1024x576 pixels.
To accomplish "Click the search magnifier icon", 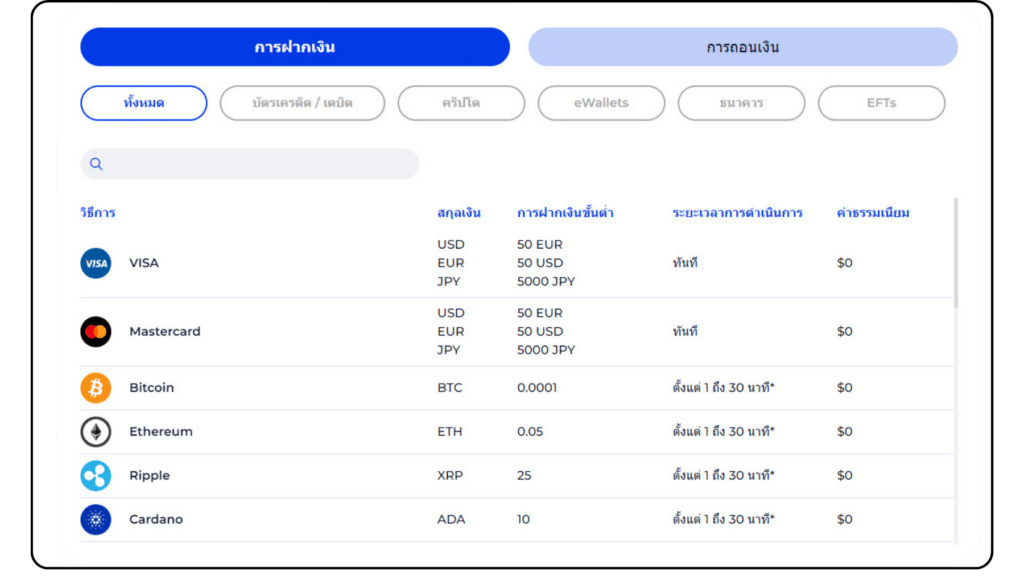I will (96, 163).
